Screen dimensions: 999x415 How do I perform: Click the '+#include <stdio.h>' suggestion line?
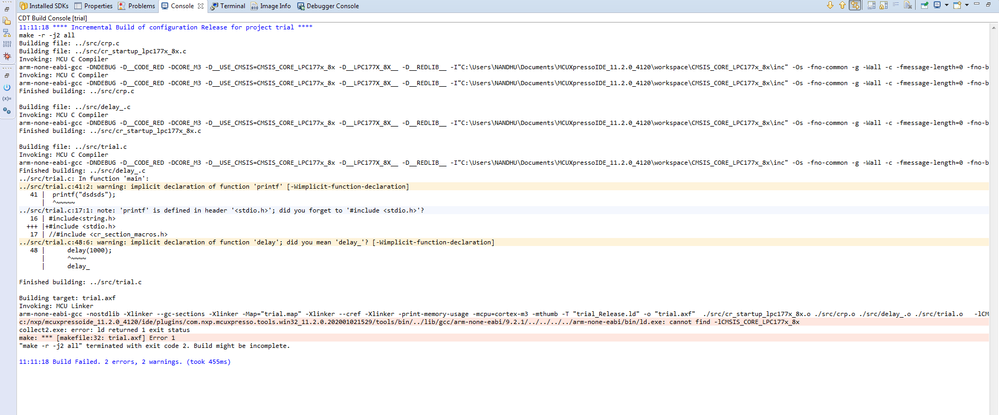click(x=80, y=226)
